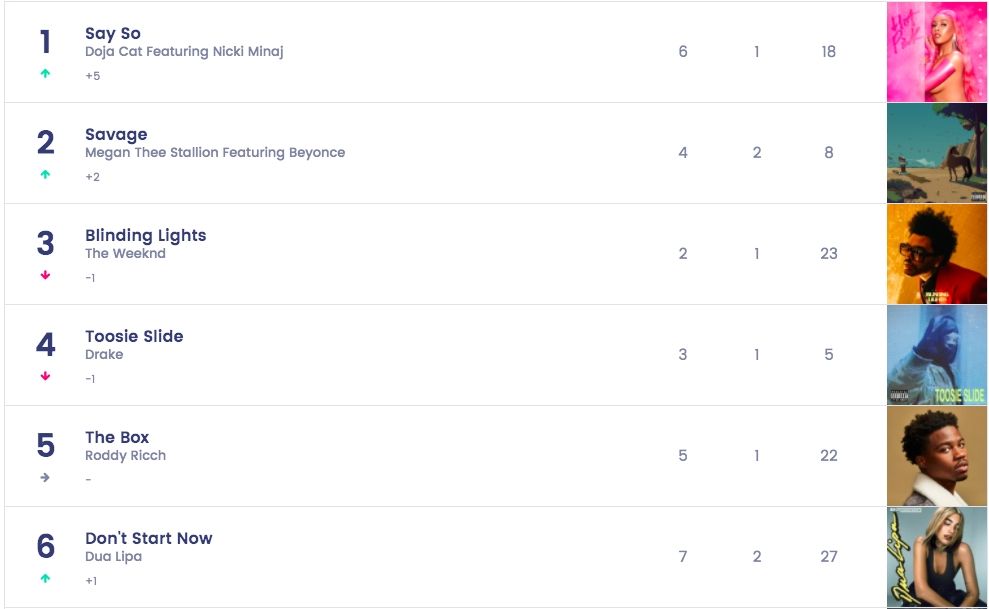Click the pink down arrow under rank 3
Screen dimensions: 989x609
45,276
